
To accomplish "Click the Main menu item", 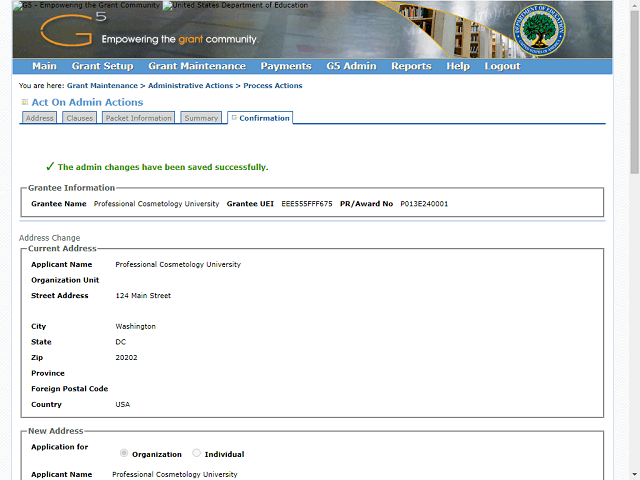I will (x=44, y=66).
